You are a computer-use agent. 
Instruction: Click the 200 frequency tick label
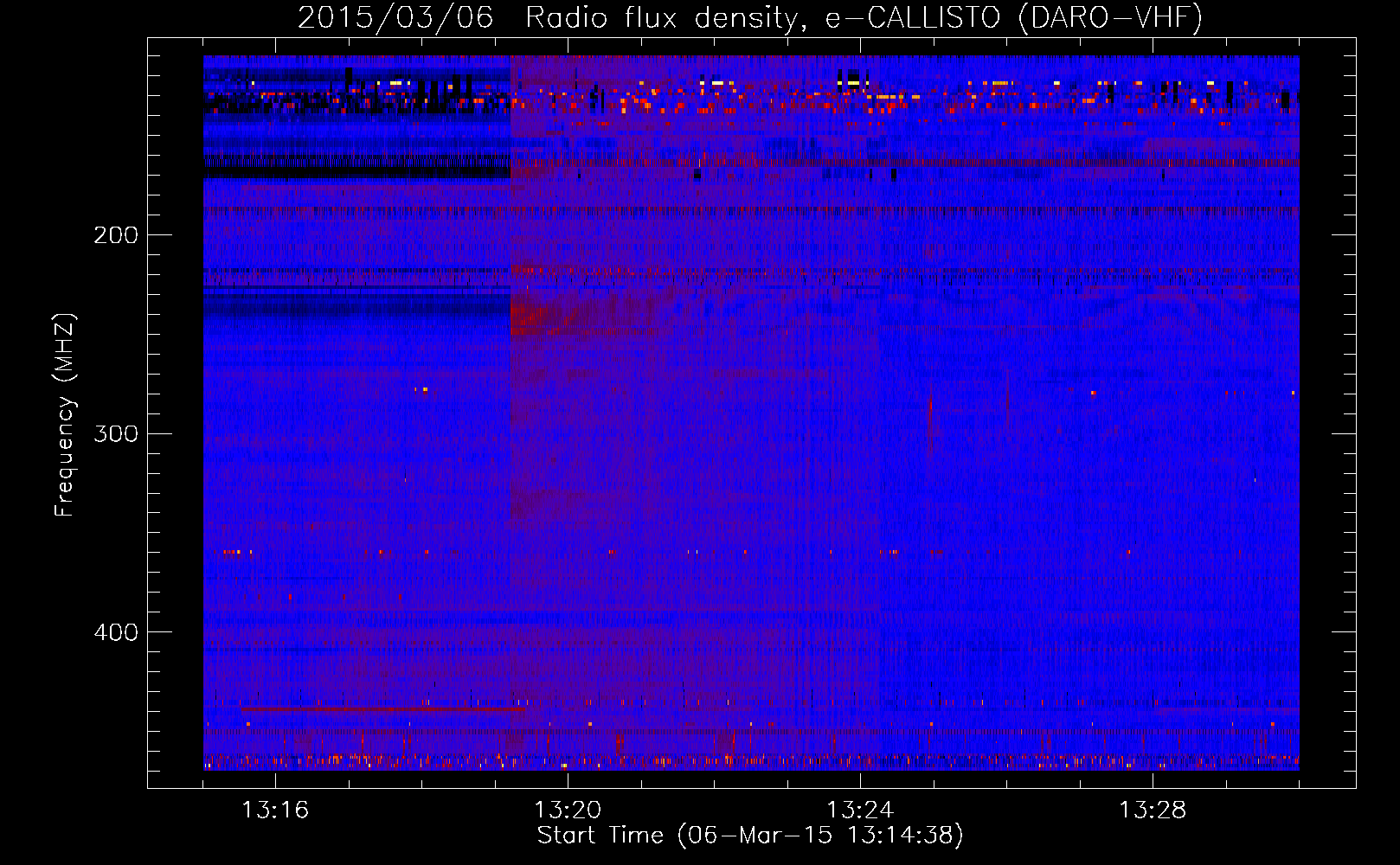116,235
